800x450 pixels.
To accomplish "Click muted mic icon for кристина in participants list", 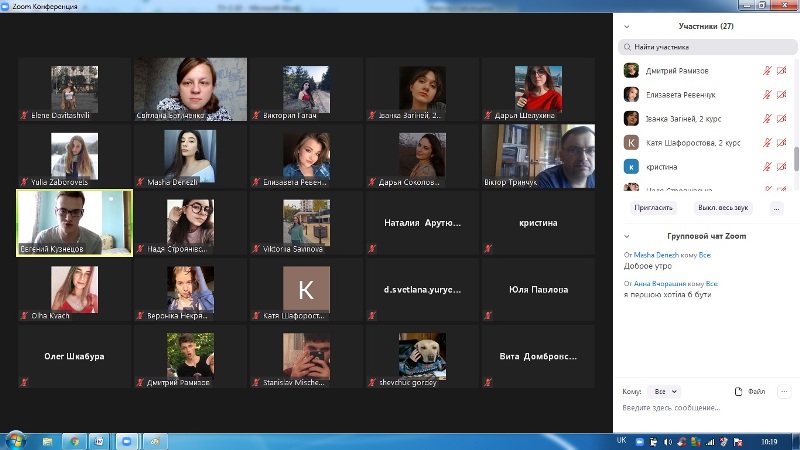I will 767,167.
